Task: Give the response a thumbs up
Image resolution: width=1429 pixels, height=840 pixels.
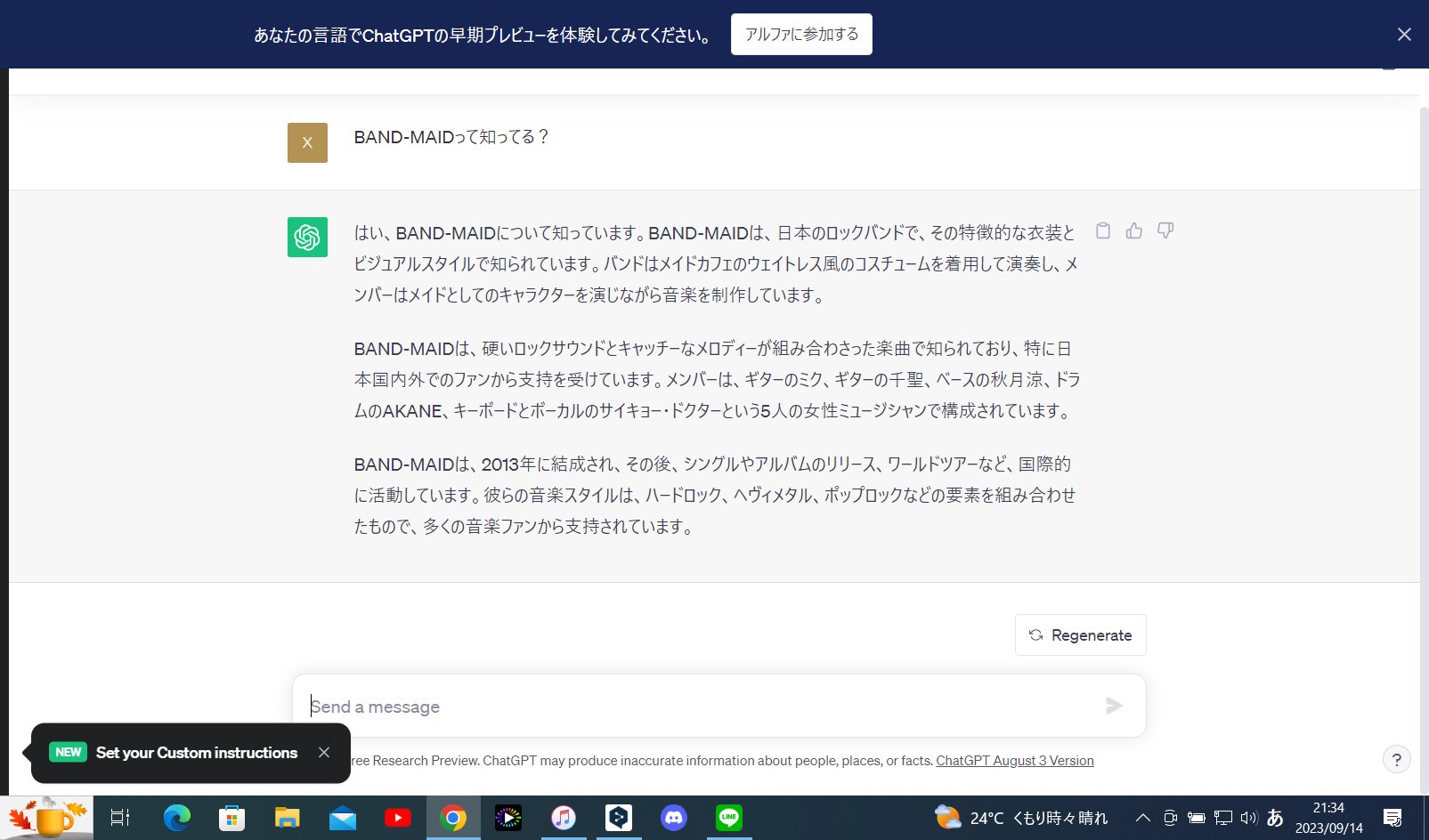Action: [1133, 230]
